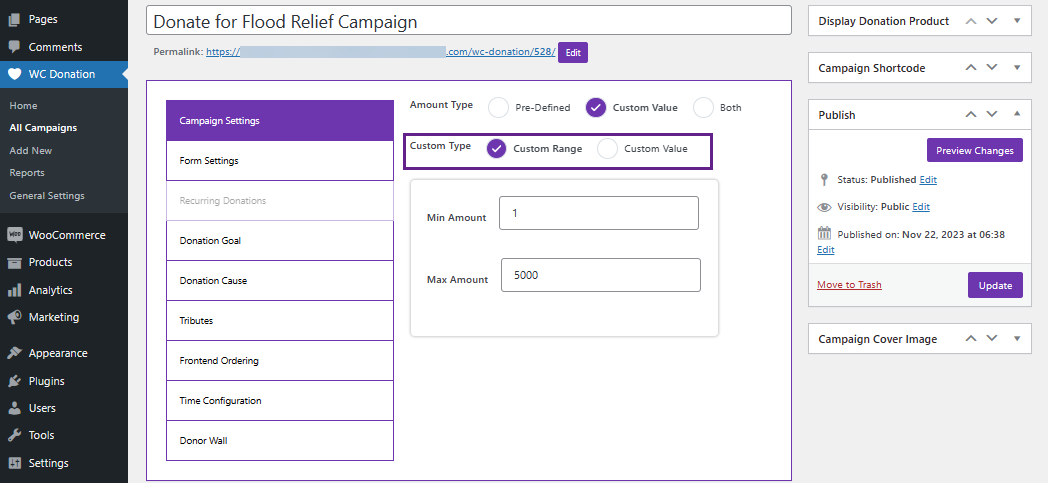Move Display Donation Product panel down
Viewport: 1048px width, 483px height.
coord(993,21)
